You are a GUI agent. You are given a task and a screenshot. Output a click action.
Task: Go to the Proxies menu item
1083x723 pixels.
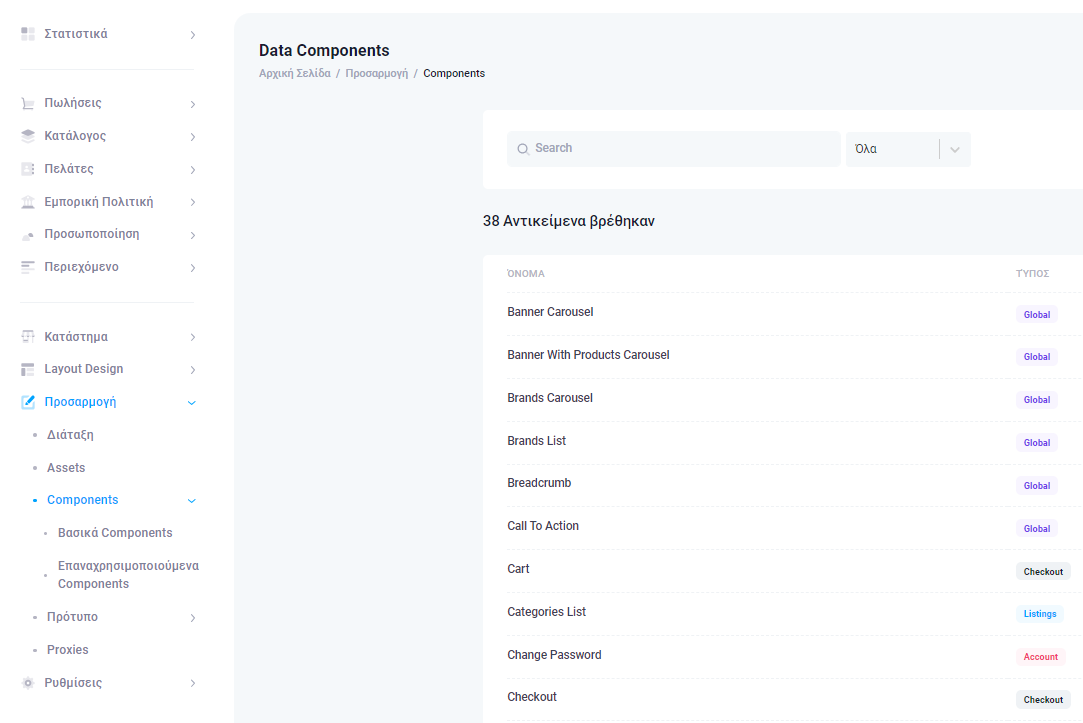pos(68,650)
